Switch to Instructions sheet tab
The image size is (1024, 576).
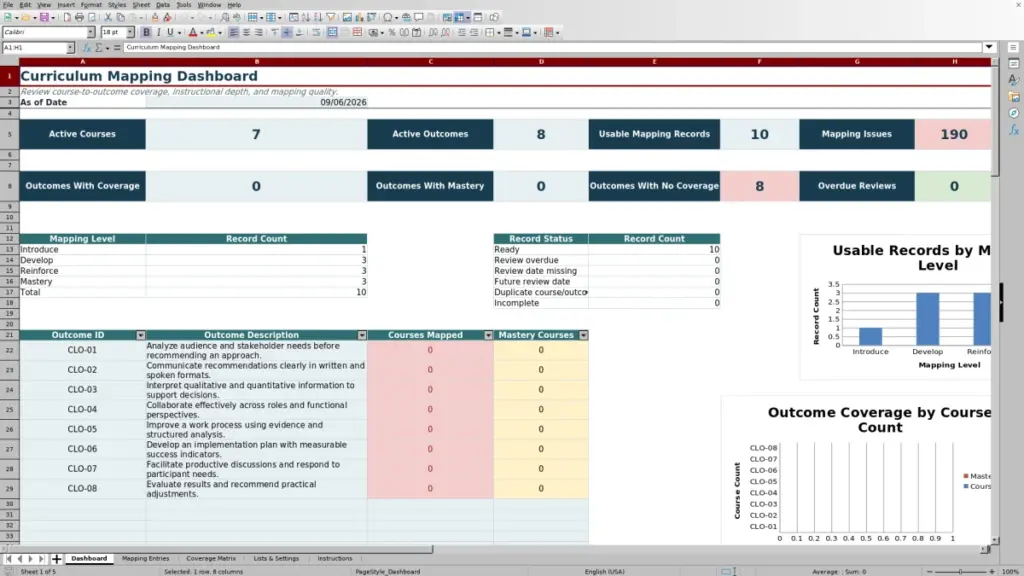tap(335, 559)
